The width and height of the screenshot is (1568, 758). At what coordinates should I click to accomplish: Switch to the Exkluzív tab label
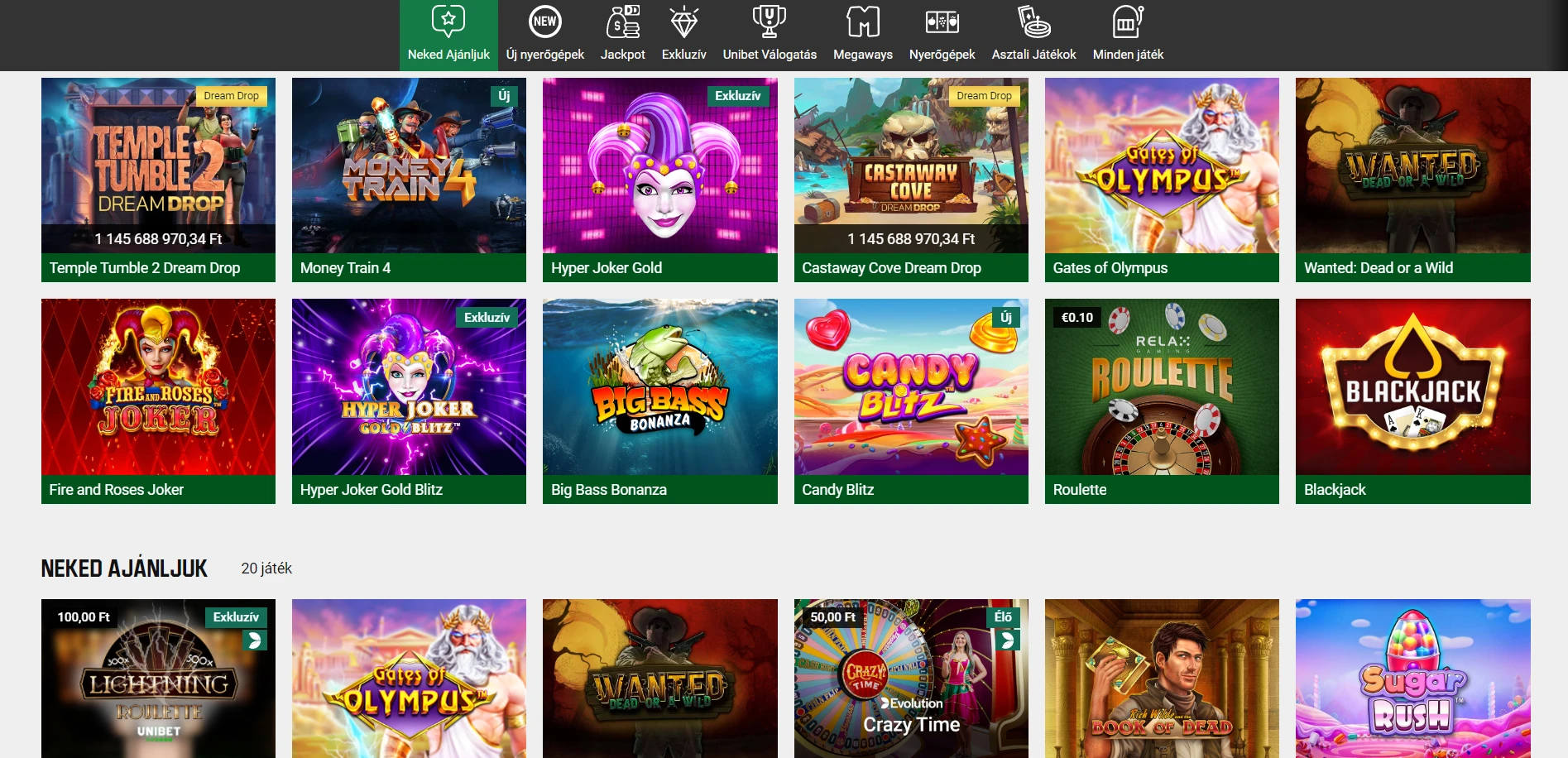(x=683, y=55)
